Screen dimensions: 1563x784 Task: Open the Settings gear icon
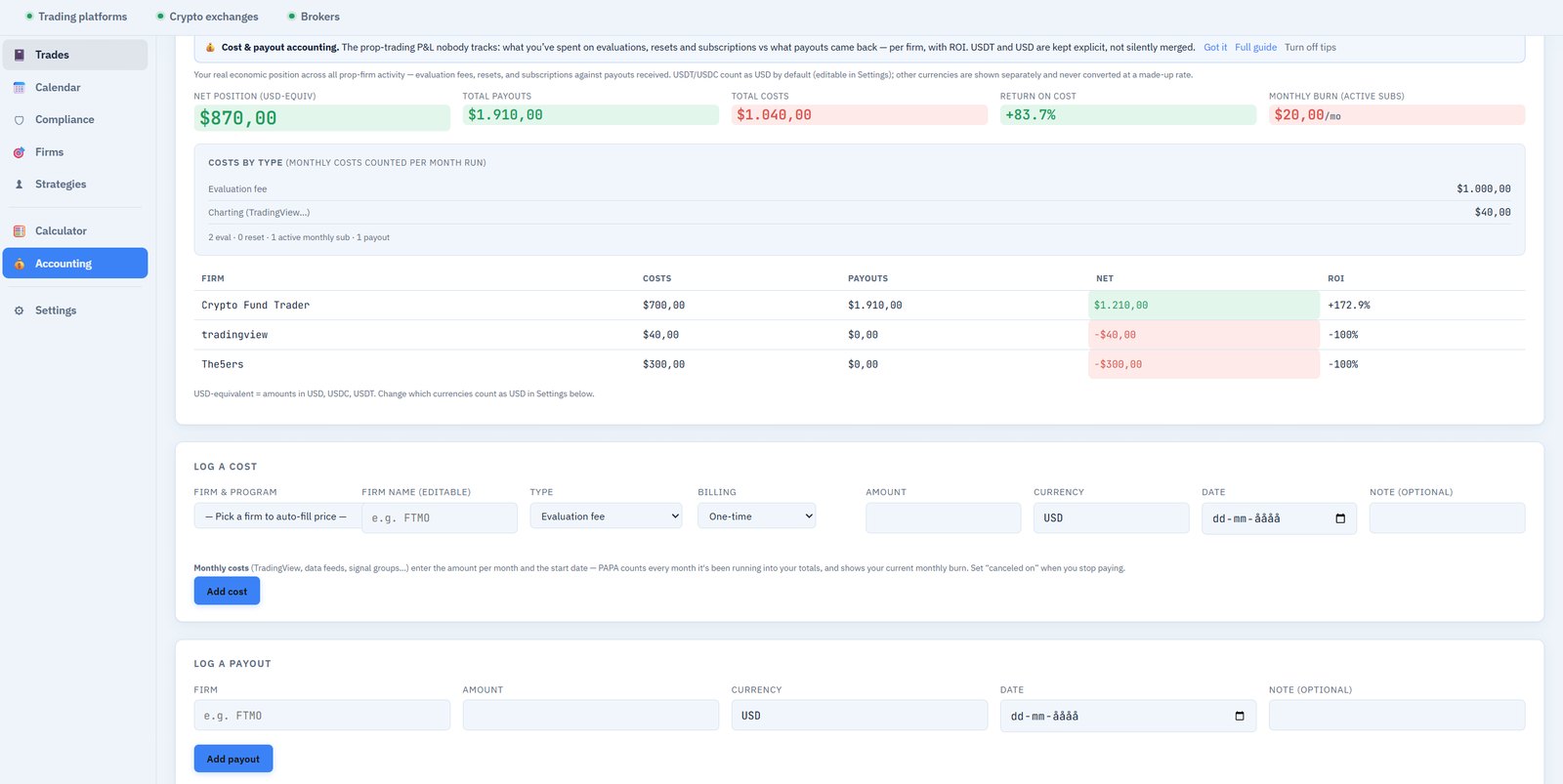19,310
